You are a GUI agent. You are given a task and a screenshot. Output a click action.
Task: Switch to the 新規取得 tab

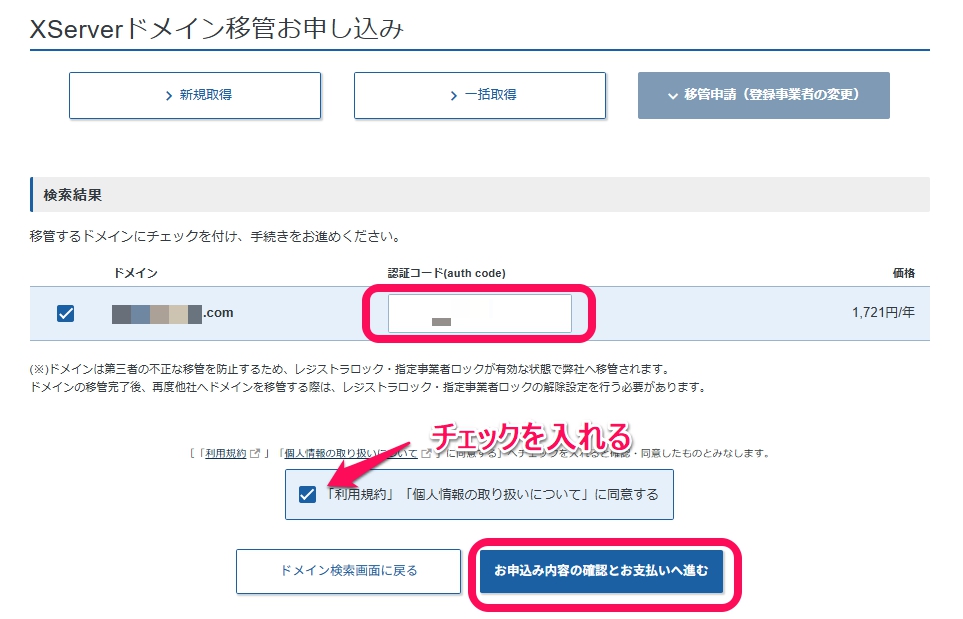pyautogui.click(x=194, y=95)
